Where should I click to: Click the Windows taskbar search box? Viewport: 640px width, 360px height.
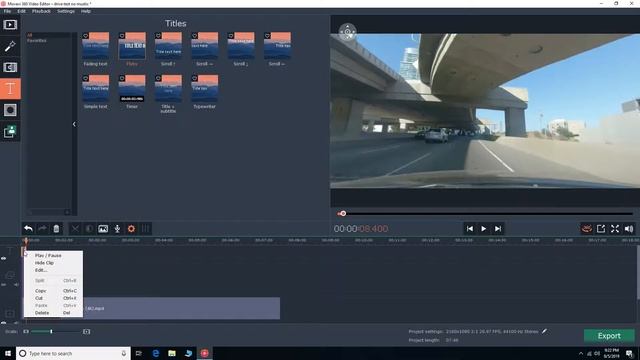click(x=73, y=353)
